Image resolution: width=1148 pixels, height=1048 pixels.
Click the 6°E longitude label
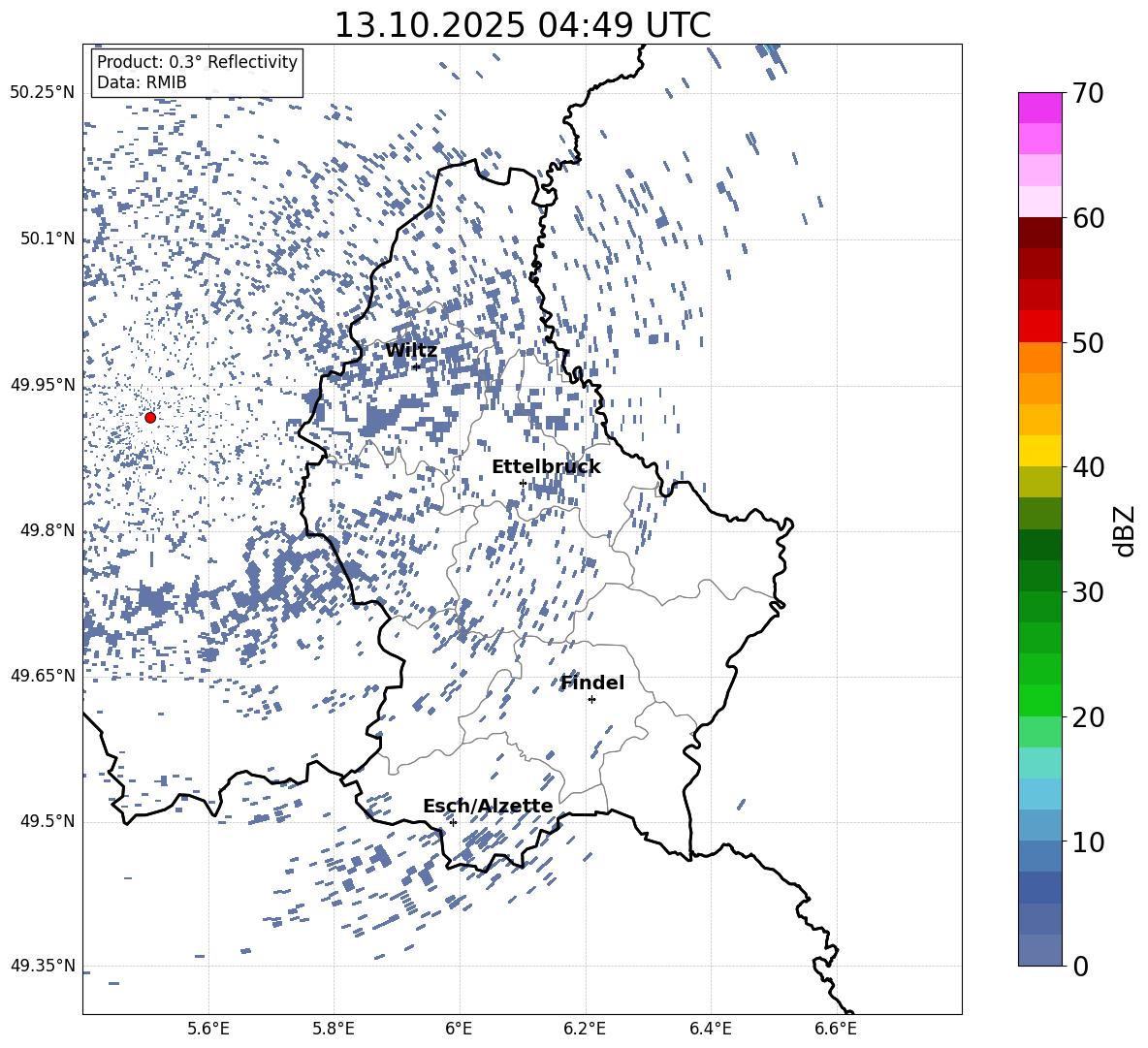tap(459, 1030)
